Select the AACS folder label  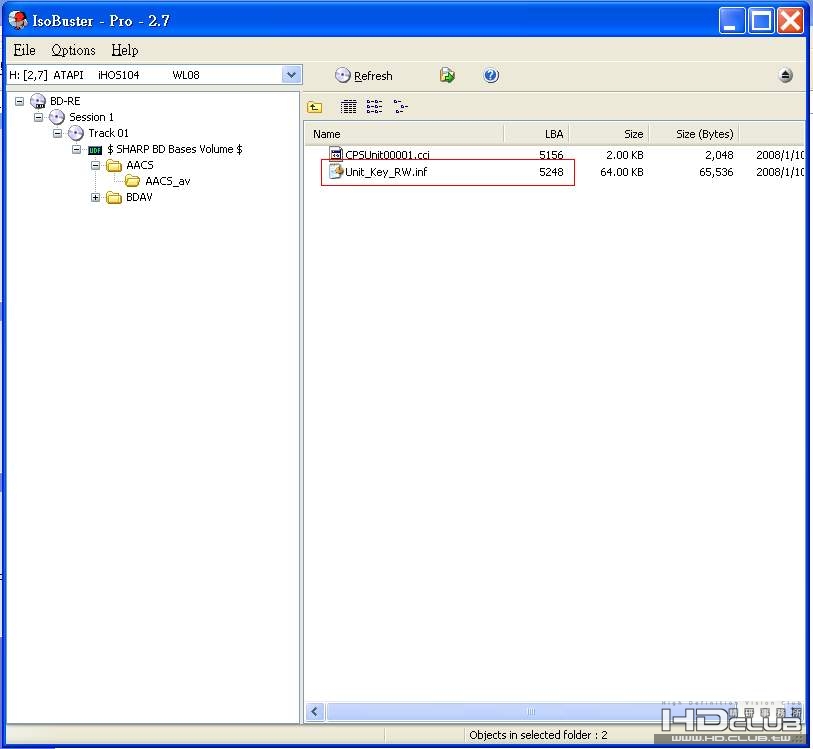[140, 165]
